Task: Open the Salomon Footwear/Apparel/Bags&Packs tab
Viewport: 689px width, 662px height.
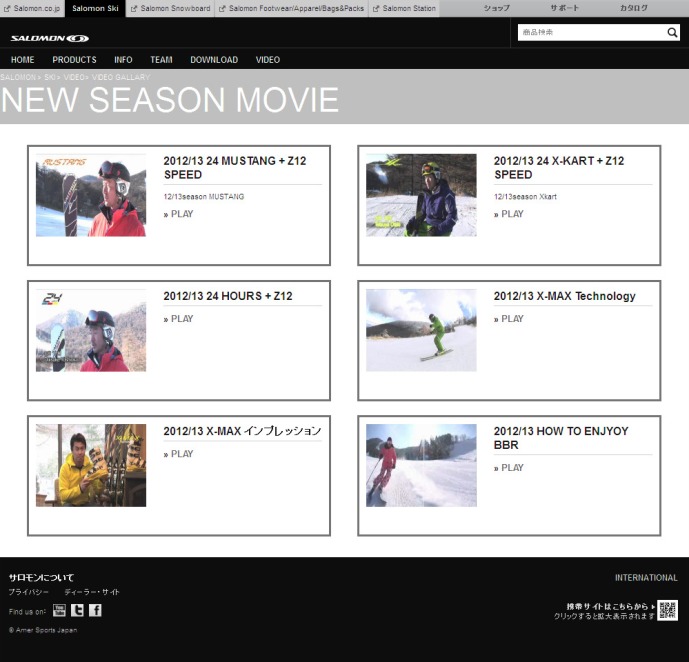Action: pos(292,8)
